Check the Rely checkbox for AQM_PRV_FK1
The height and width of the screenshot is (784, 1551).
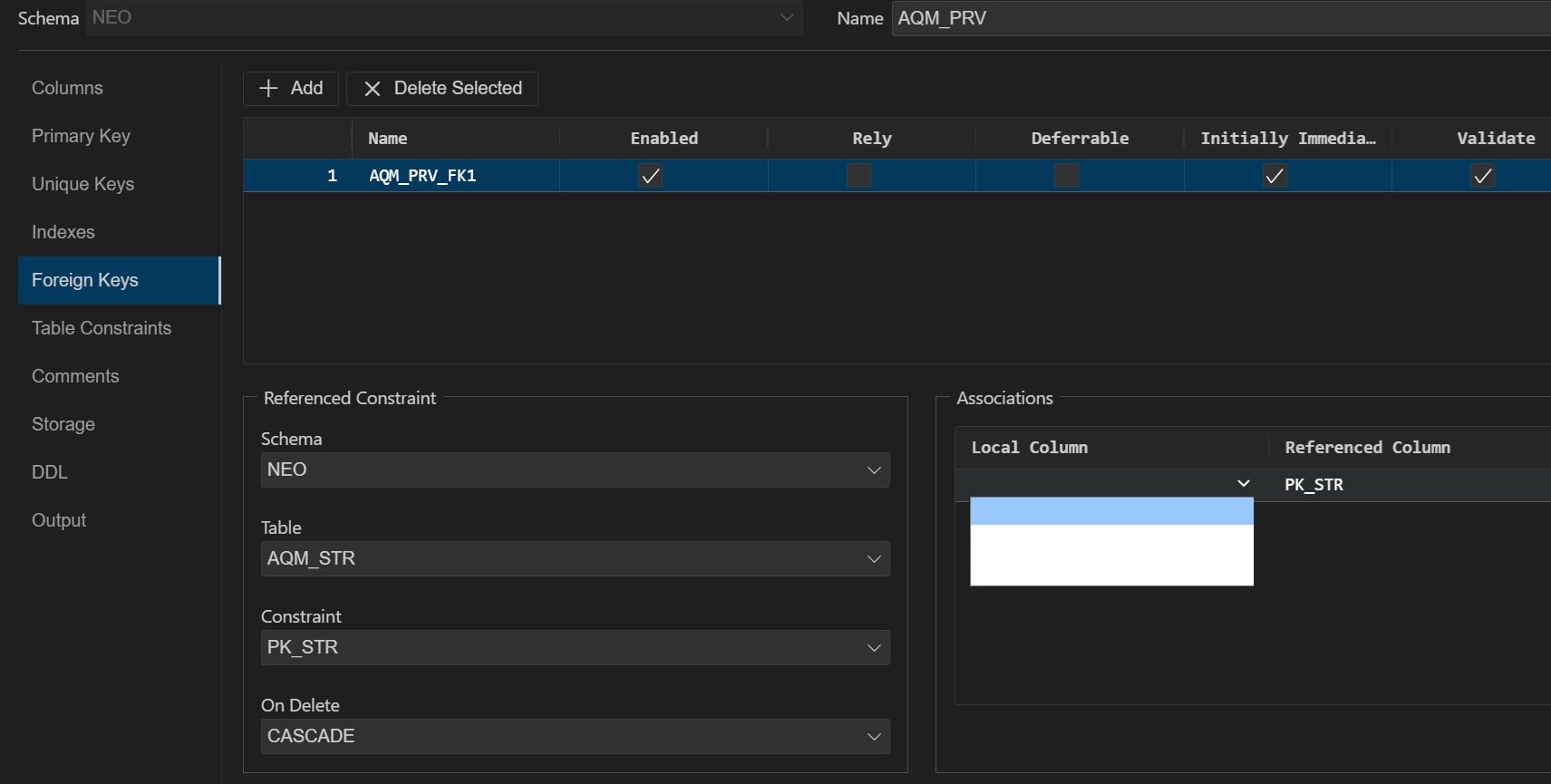[x=858, y=176]
